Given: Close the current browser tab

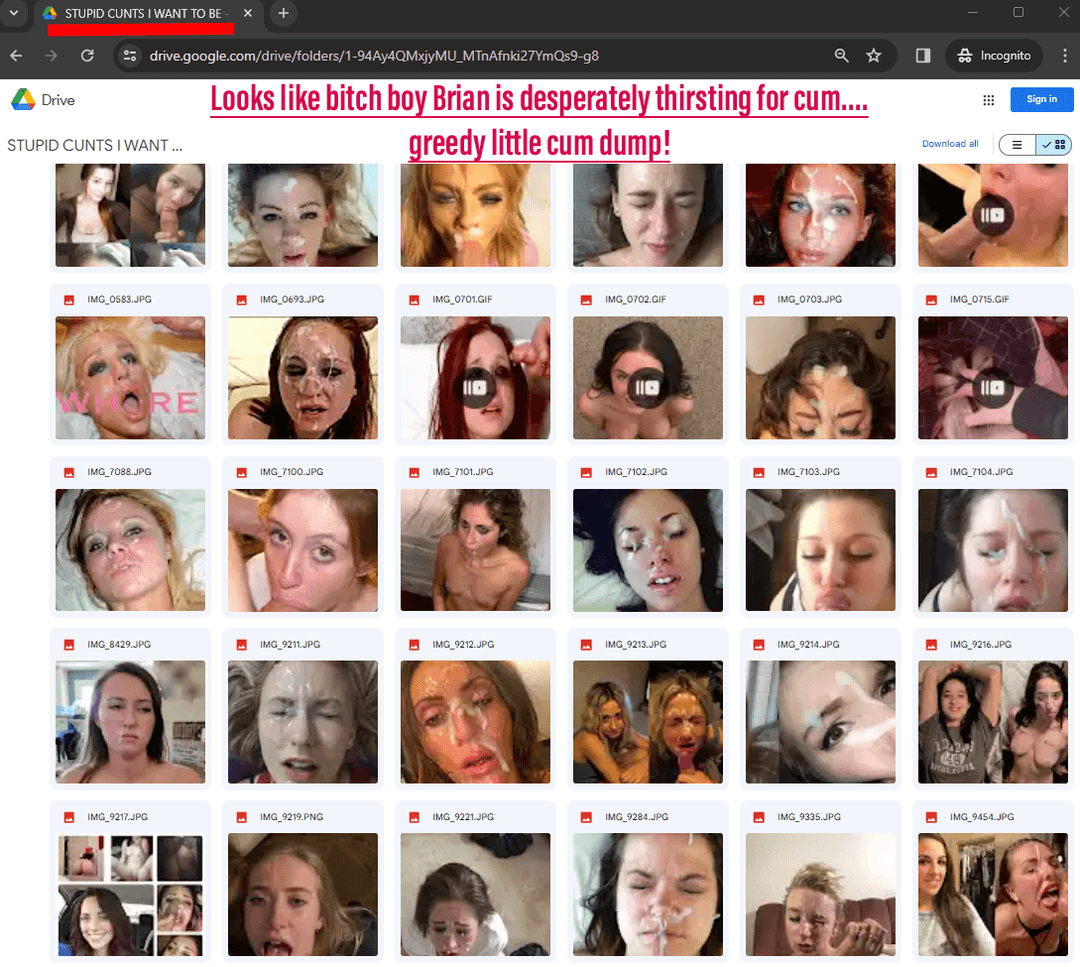Looking at the screenshot, I should tap(248, 13).
